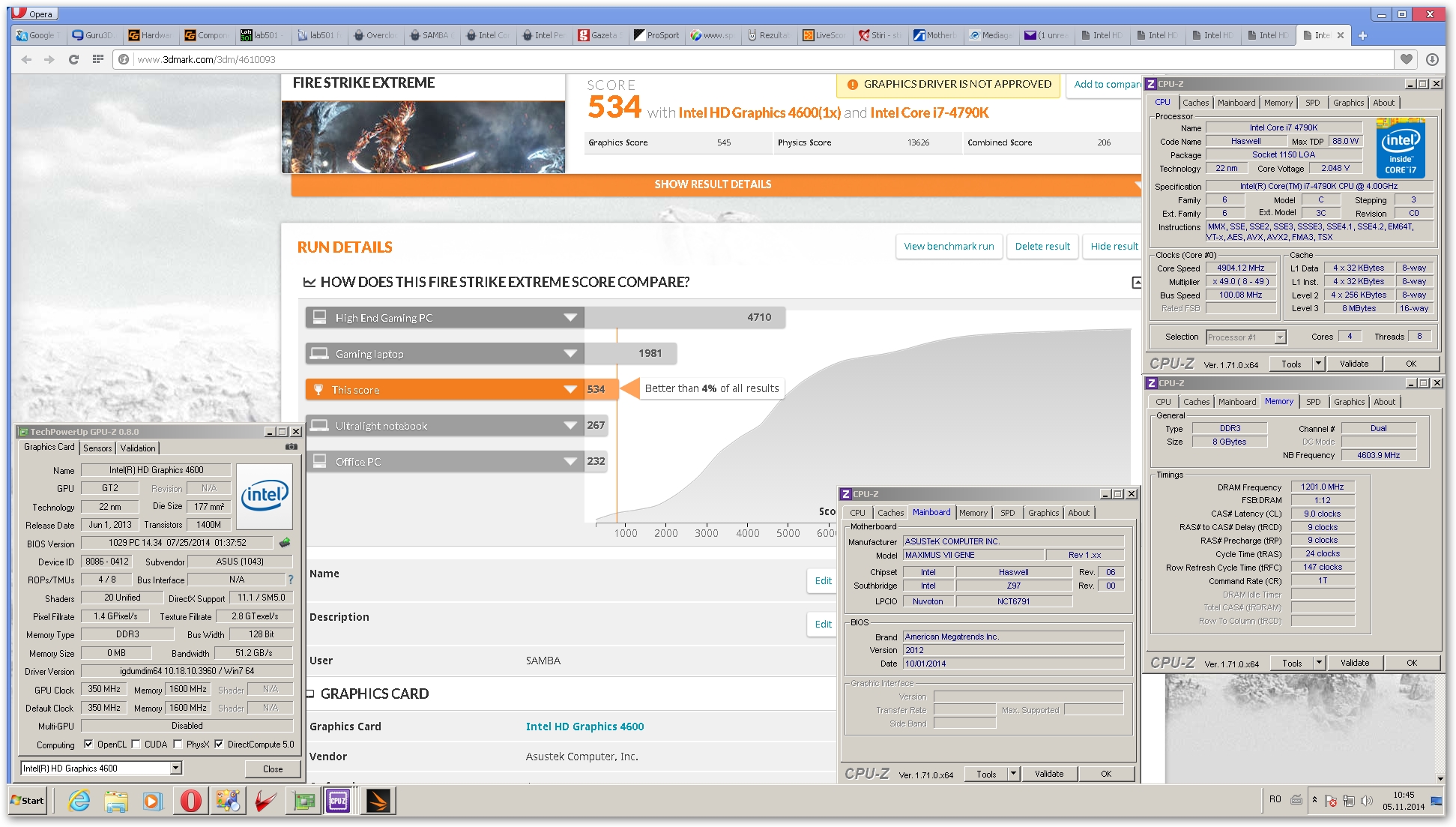Show hidden system tray icons

(x=1314, y=800)
